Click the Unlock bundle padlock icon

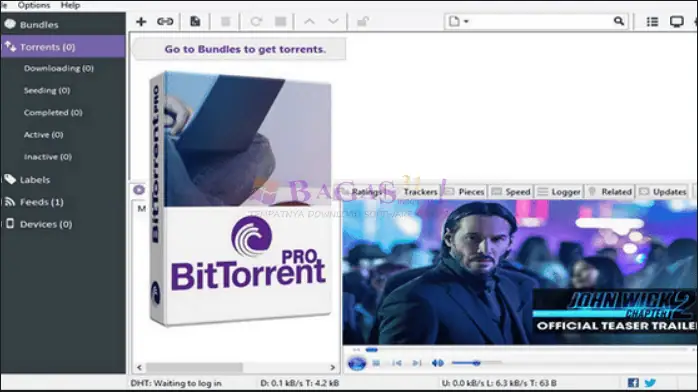tap(363, 21)
